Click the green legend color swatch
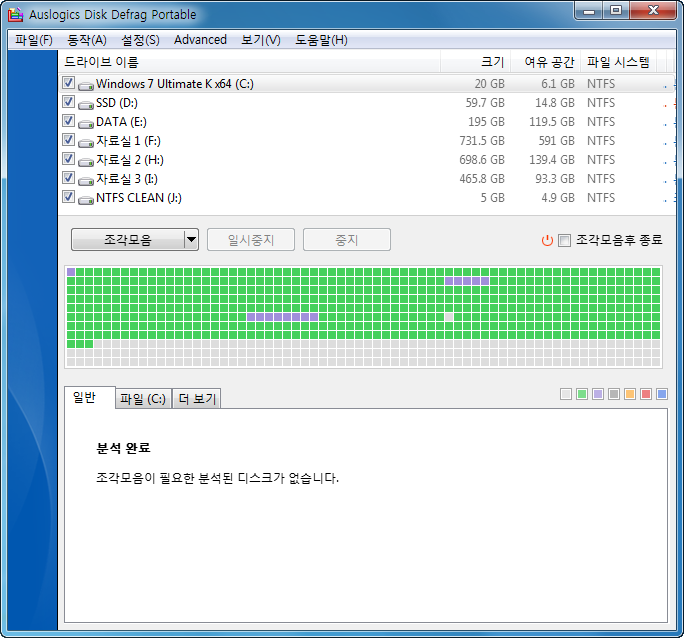Viewport: 684px width, 638px height. (x=582, y=394)
